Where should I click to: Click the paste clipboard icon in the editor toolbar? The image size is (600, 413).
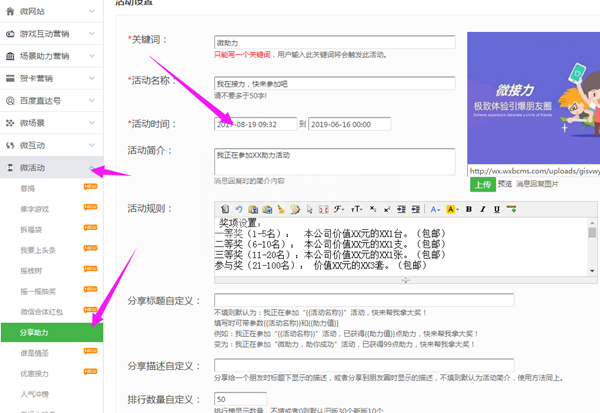pos(253,209)
